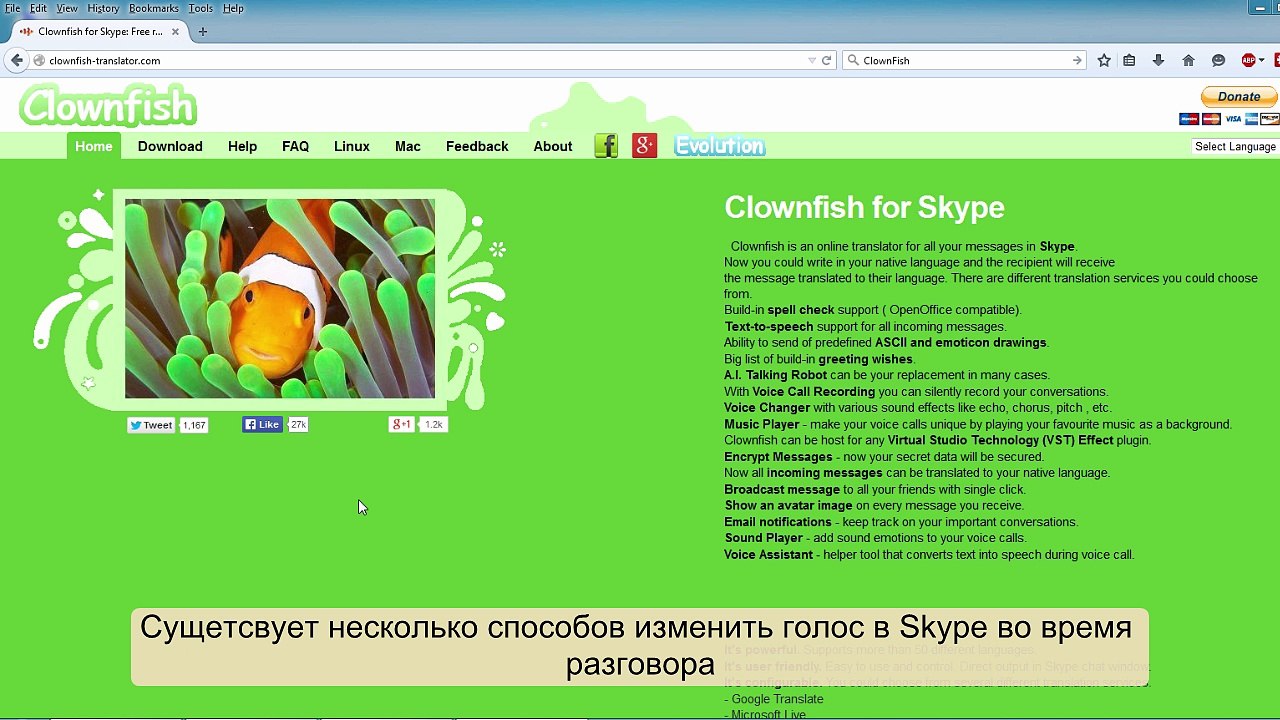Click the Donate button
Screen dimensions: 1280x720
pos(1239,97)
